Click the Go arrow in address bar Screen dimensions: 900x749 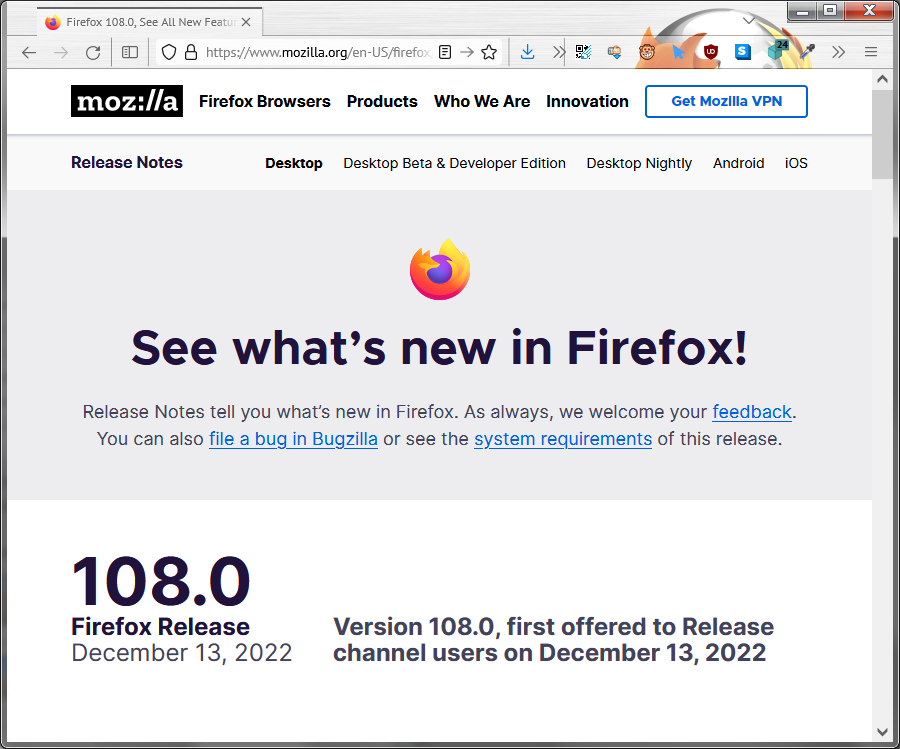(467, 52)
